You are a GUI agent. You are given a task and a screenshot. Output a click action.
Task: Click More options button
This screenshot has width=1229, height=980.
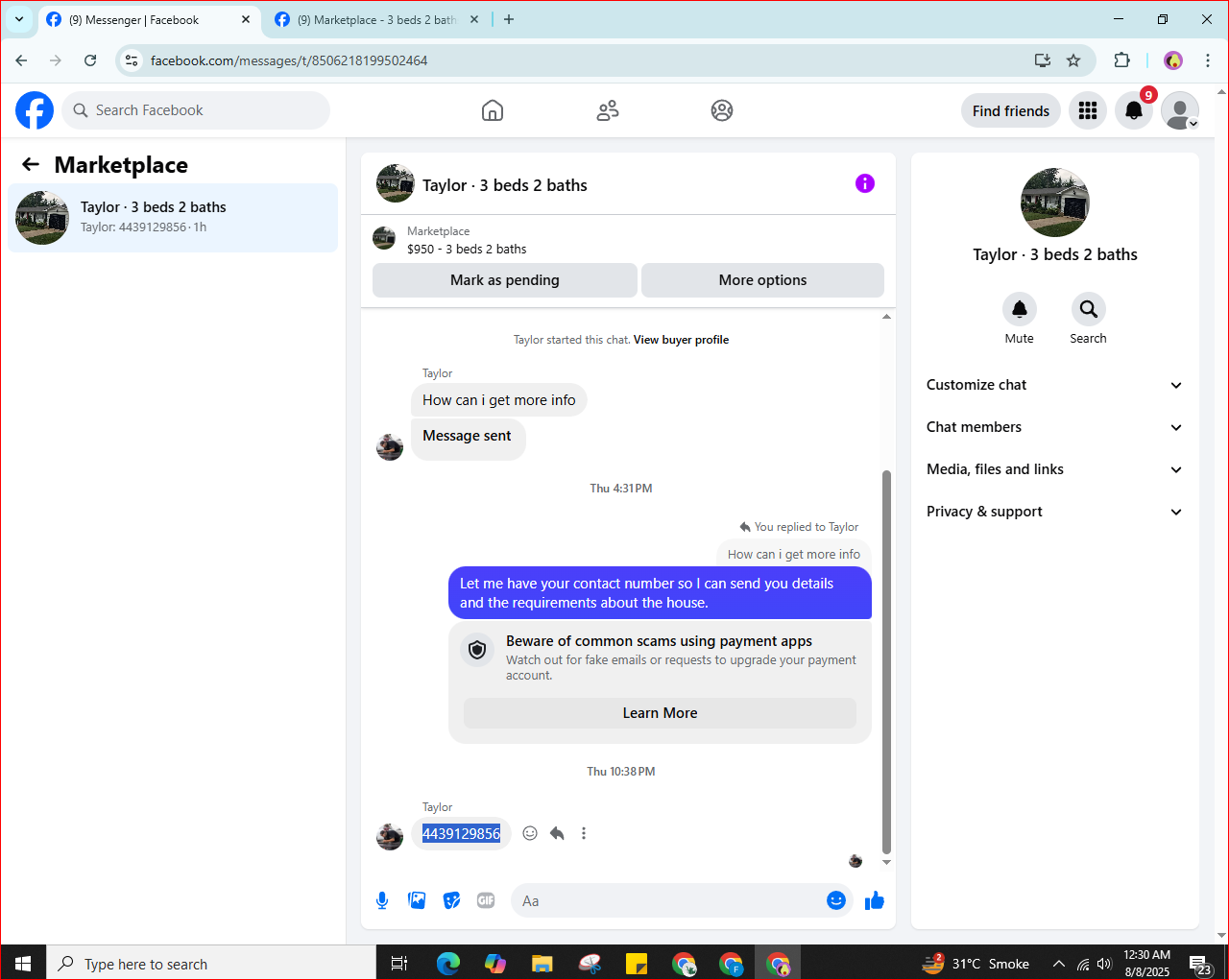click(x=762, y=280)
